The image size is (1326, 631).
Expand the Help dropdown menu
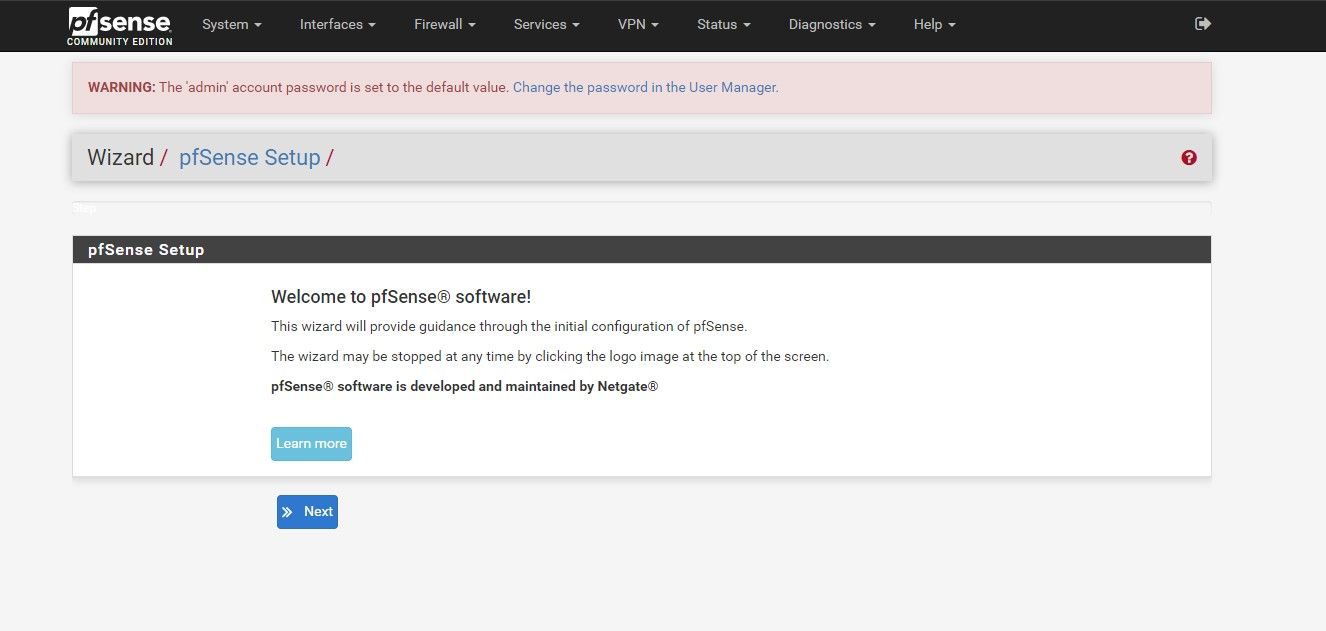pyautogui.click(x=935, y=25)
